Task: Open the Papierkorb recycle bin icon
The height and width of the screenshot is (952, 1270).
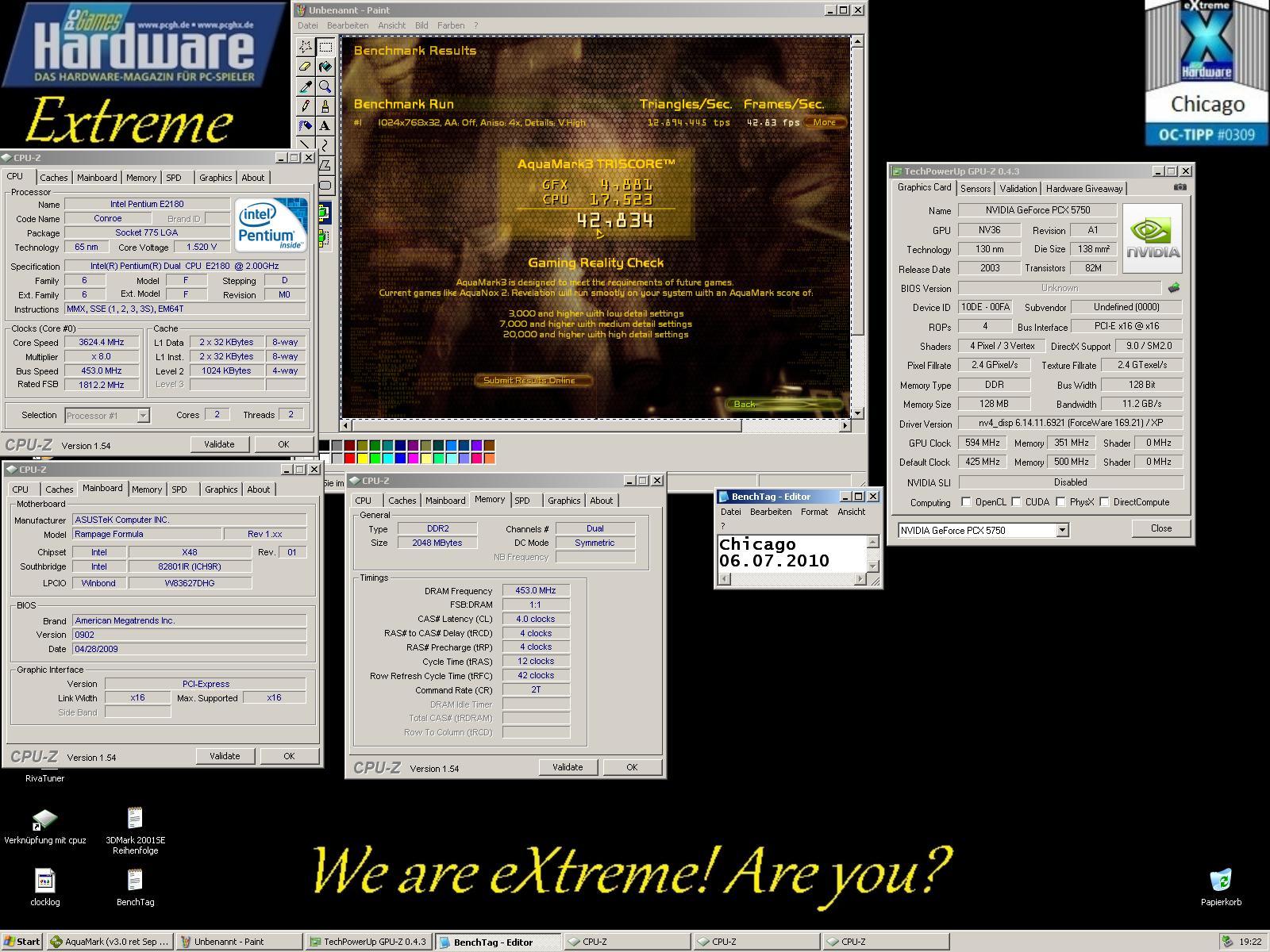Action: tap(1221, 886)
